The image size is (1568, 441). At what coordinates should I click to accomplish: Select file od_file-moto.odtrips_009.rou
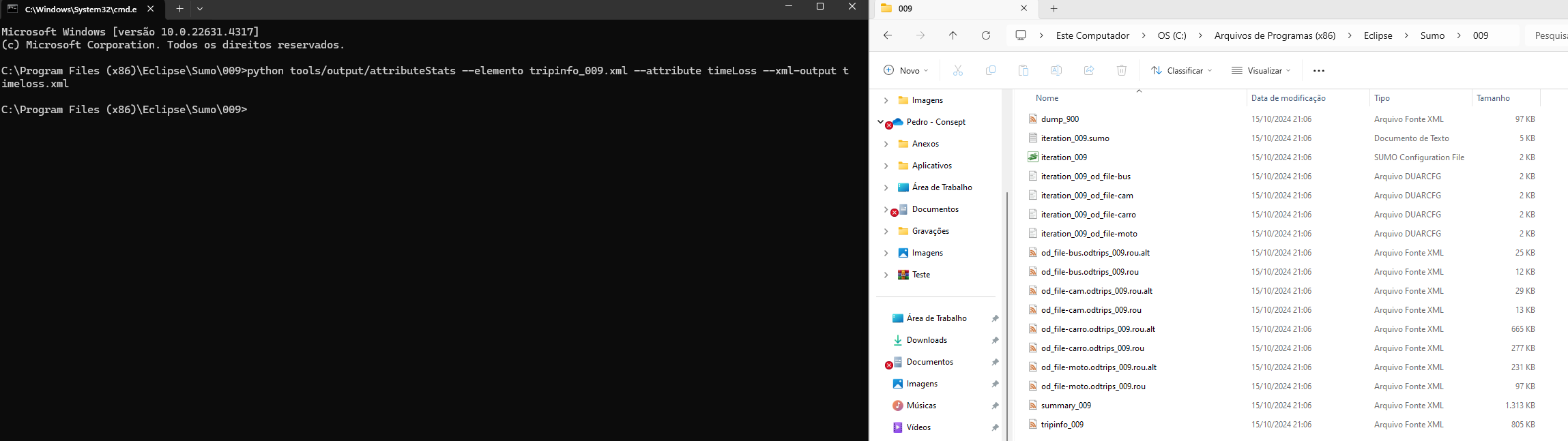(1093, 386)
